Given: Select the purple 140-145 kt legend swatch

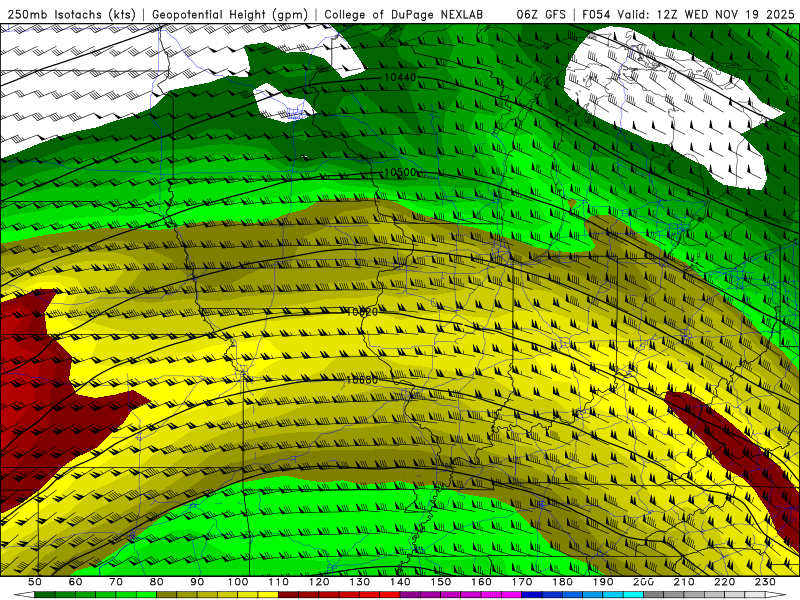Looking at the screenshot, I should pos(410,594).
